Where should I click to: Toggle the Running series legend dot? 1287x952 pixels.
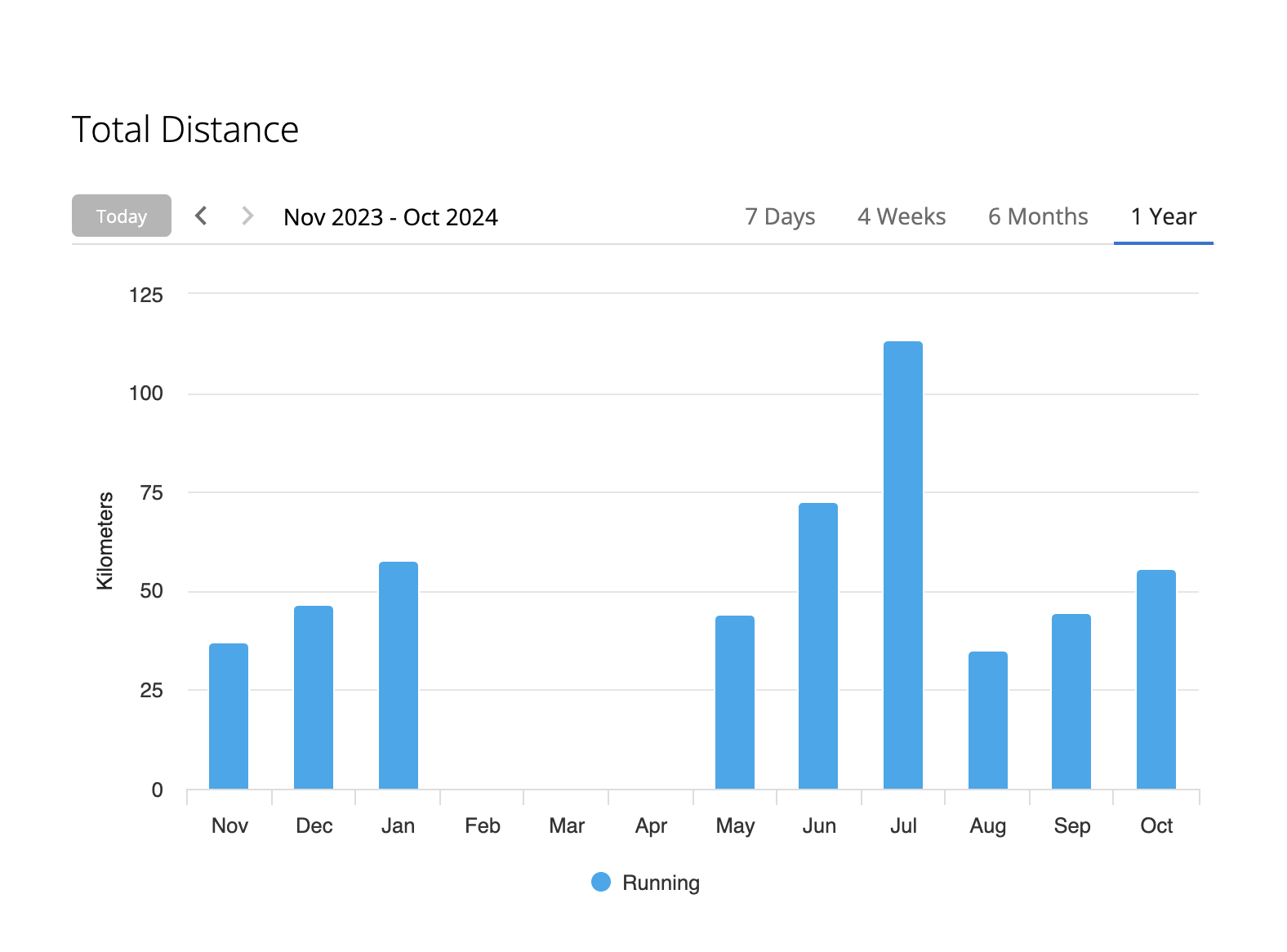coord(601,882)
